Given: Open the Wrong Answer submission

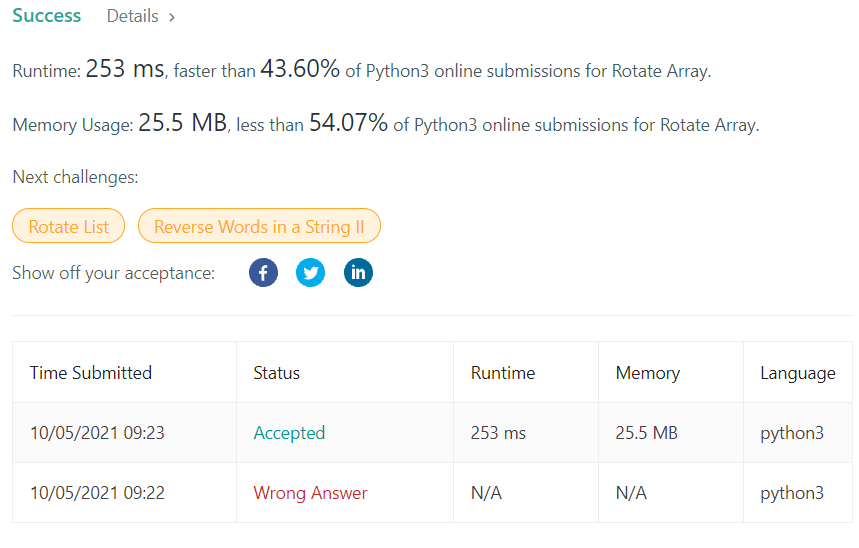Looking at the screenshot, I should (310, 493).
